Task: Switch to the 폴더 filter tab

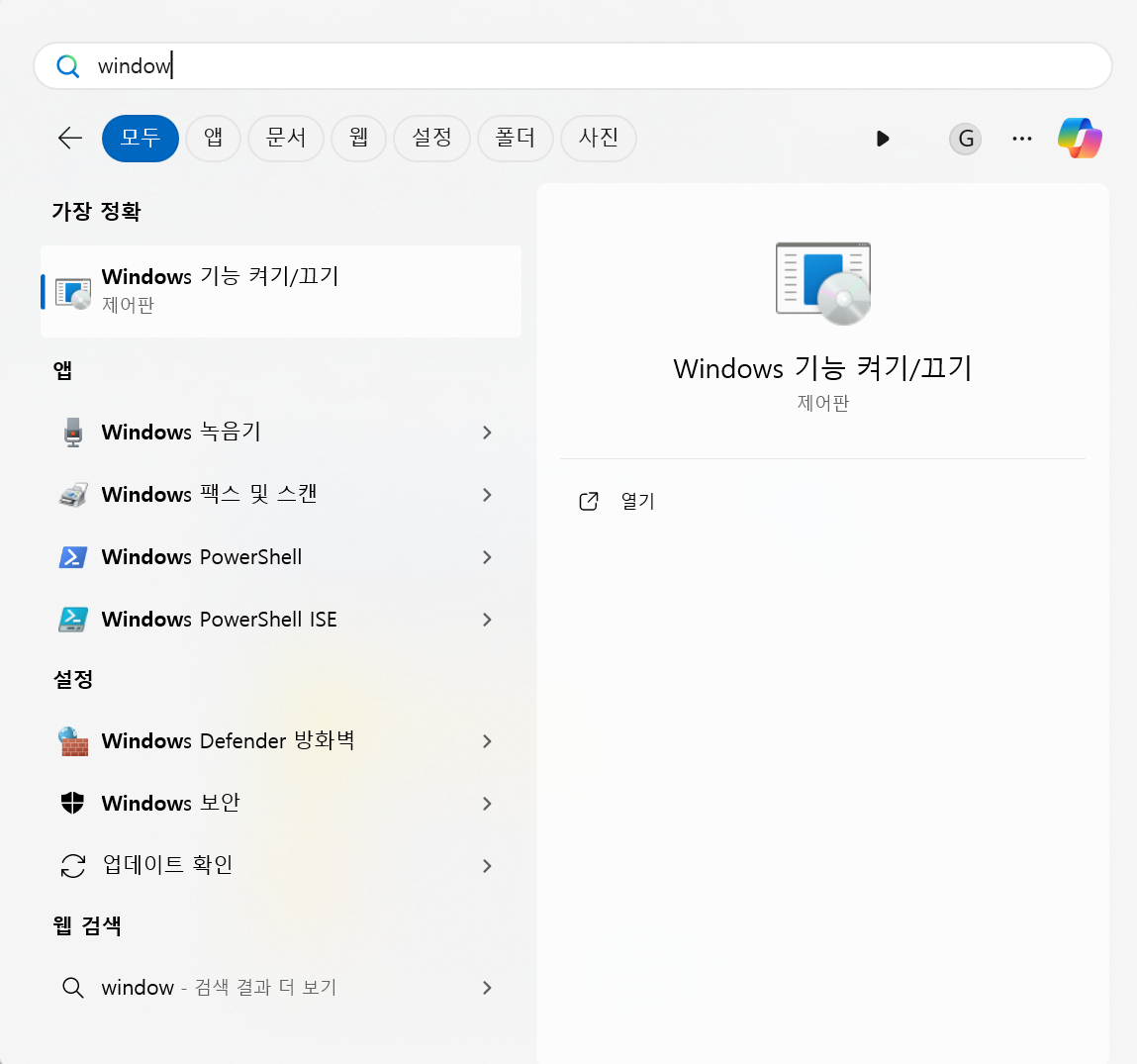Action: [515, 138]
